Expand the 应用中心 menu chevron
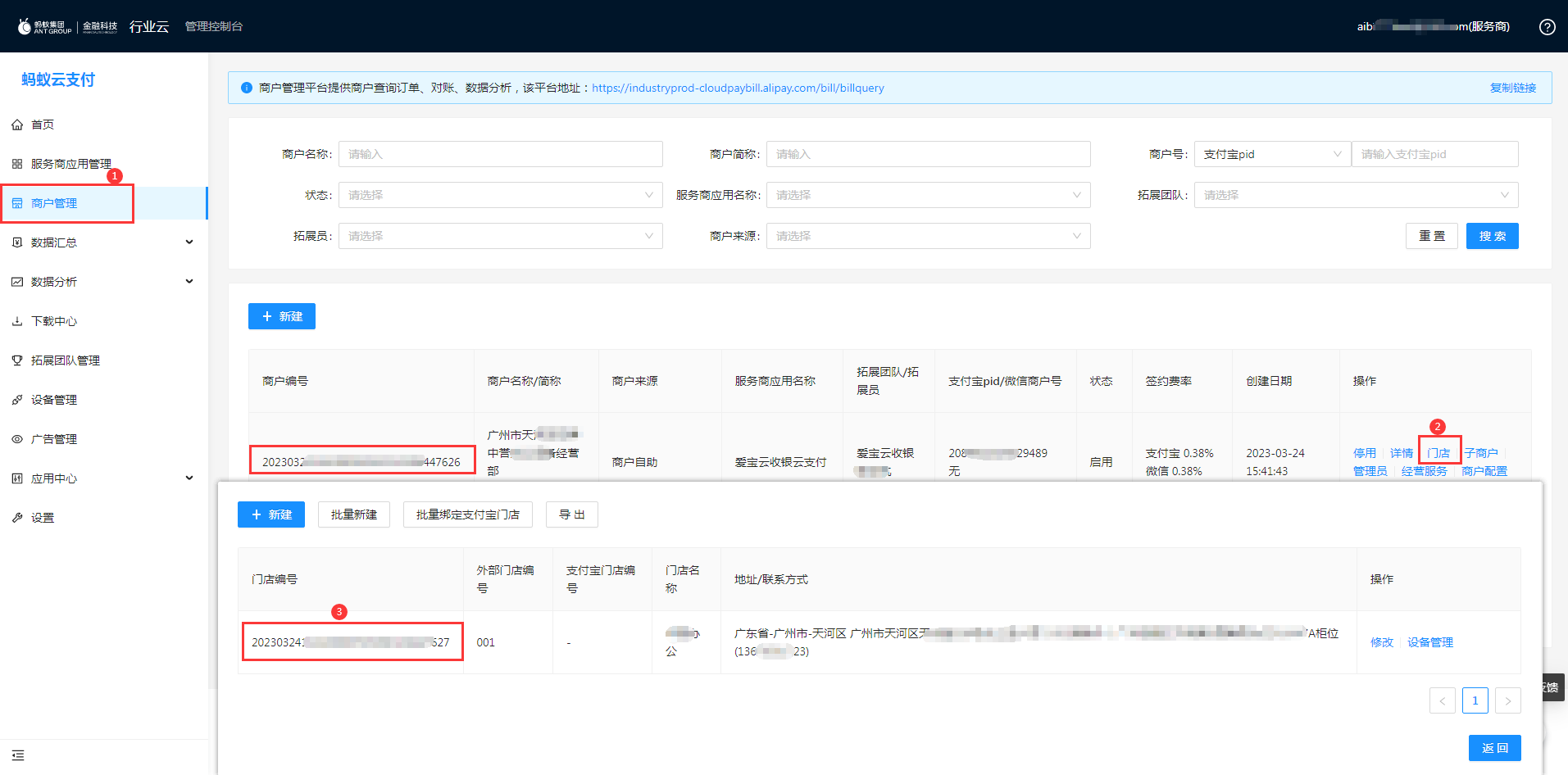The height and width of the screenshot is (775, 1568). coord(189,478)
